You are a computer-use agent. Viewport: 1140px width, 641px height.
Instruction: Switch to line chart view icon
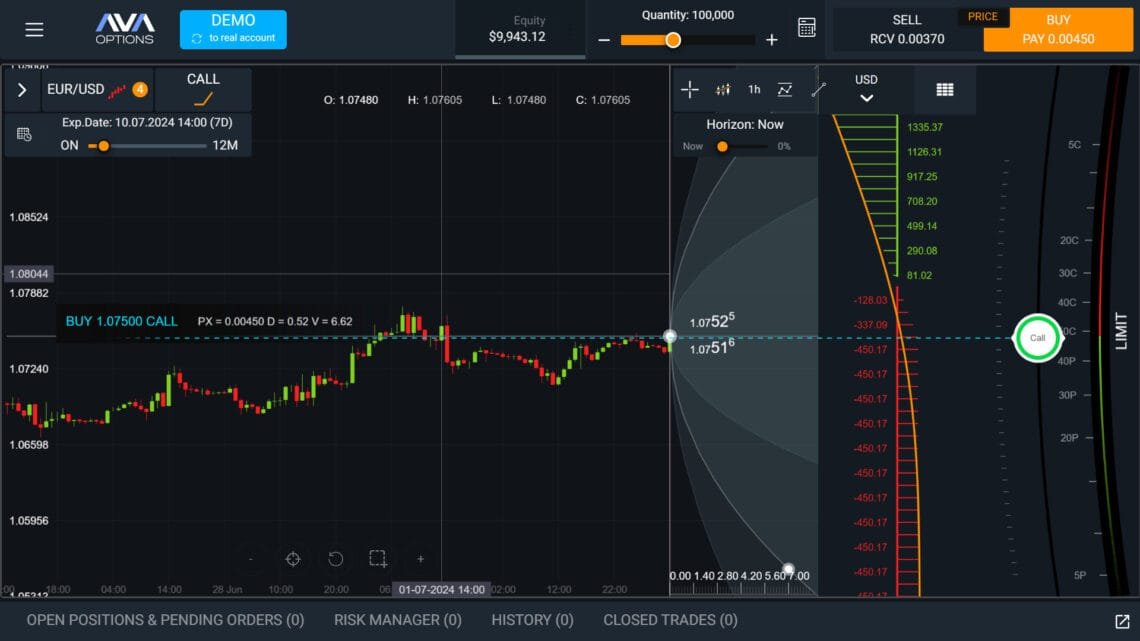click(x=785, y=89)
